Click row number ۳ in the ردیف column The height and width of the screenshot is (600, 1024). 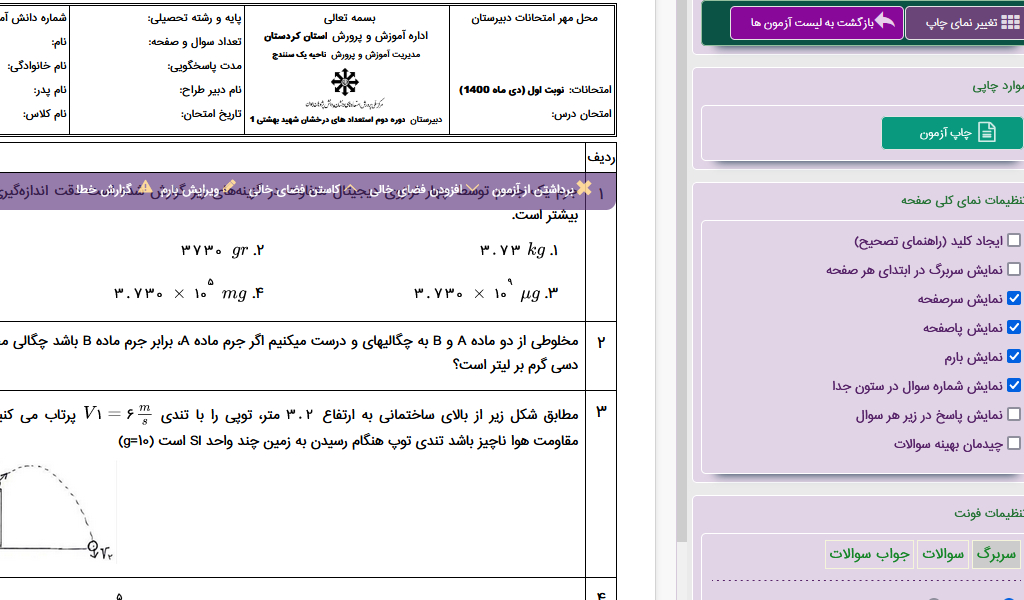point(601,412)
